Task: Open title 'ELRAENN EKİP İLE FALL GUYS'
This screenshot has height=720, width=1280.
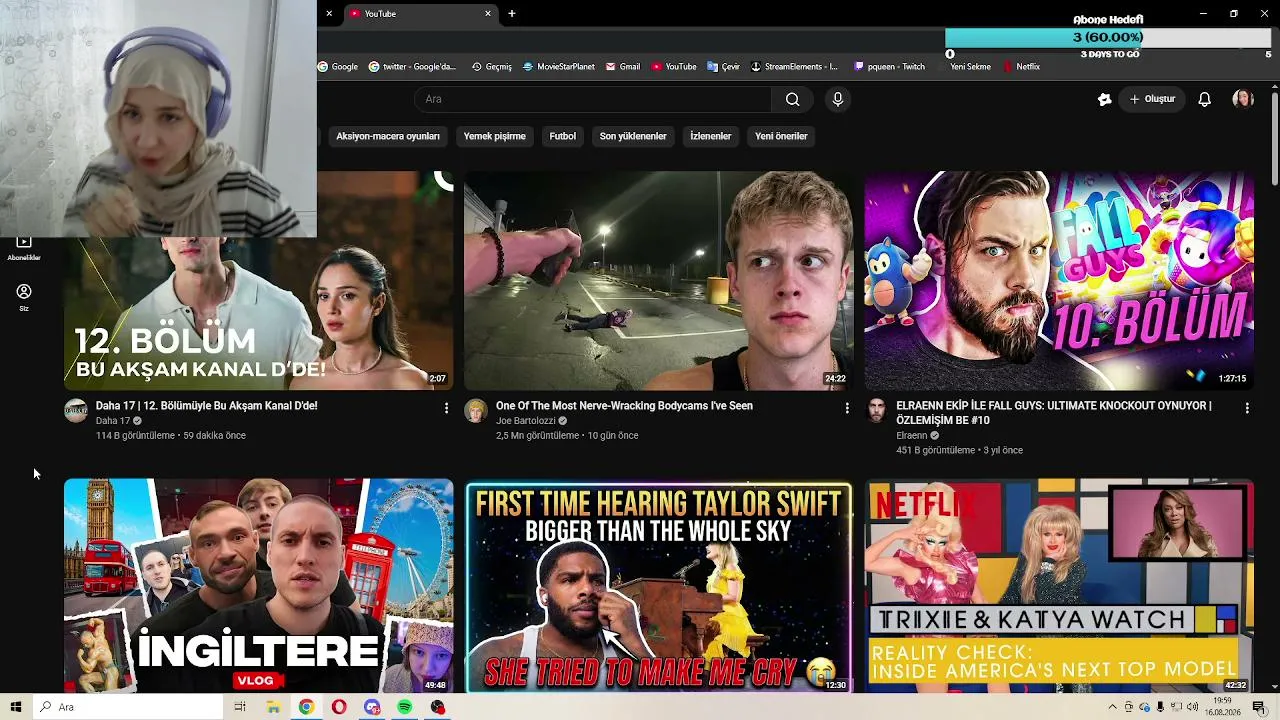Action: click(1054, 413)
